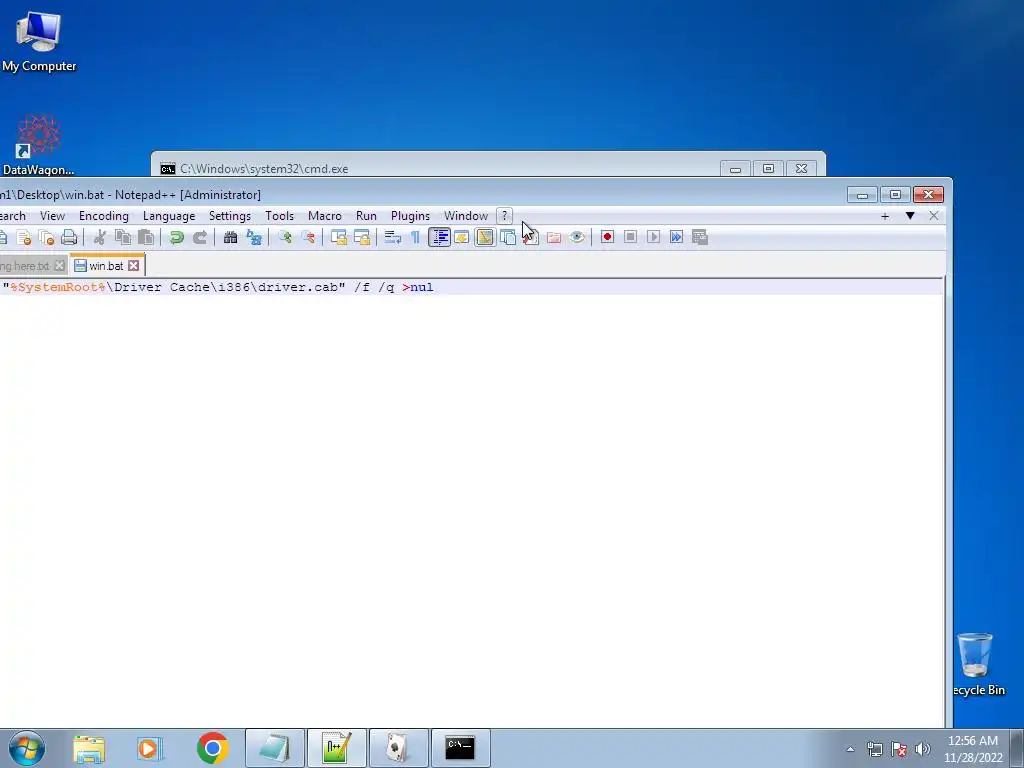Select the Recycle Bin desktop icon
This screenshot has height=768, width=1024.
click(x=977, y=664)
